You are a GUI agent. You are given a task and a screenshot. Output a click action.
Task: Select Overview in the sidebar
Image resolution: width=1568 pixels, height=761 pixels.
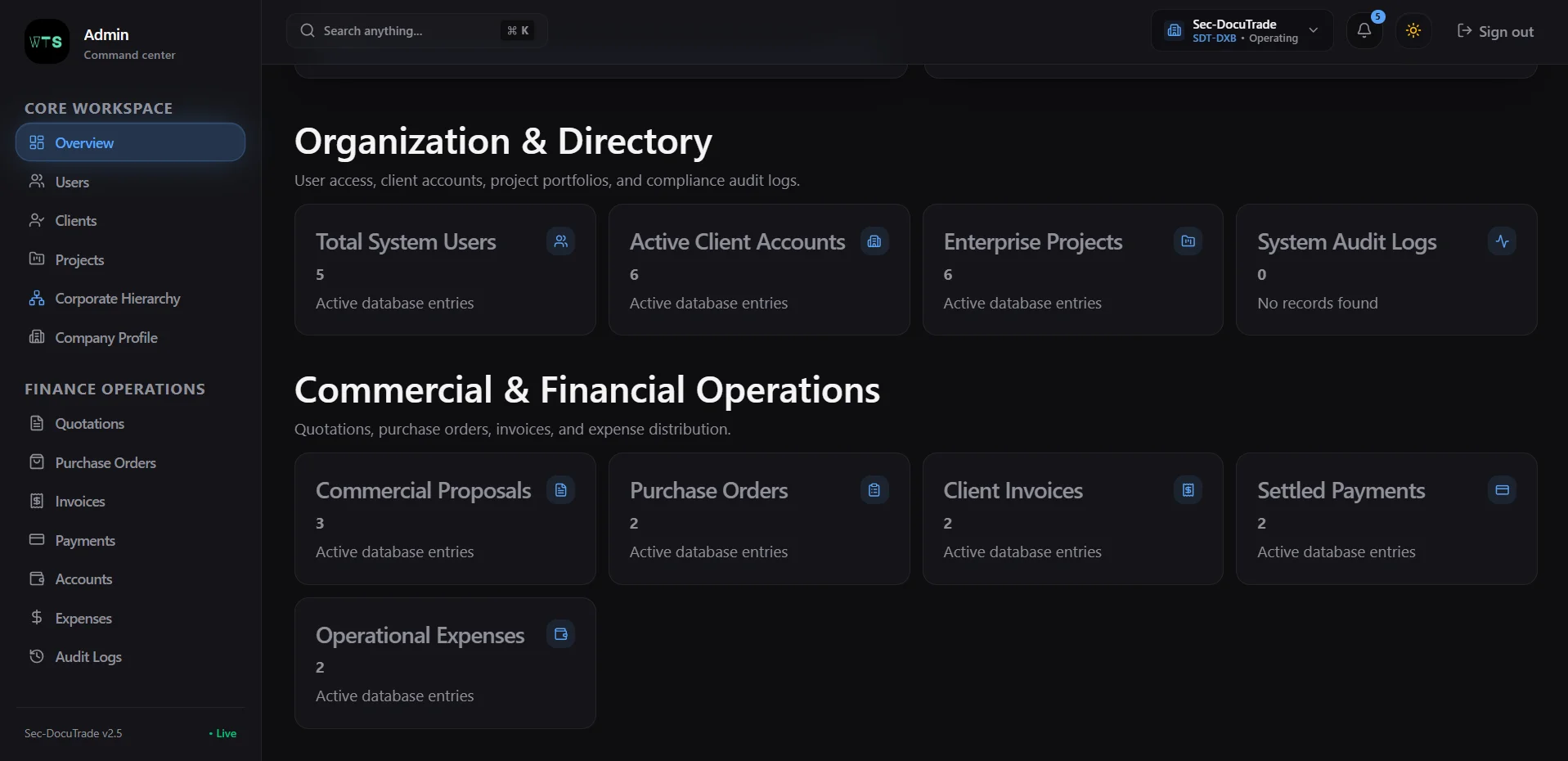pos(130,142)
